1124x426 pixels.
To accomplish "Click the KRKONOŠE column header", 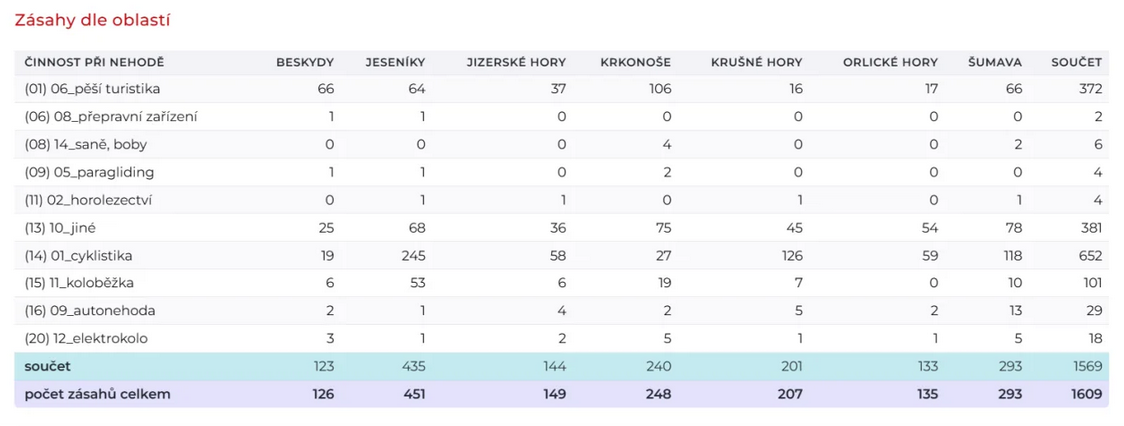I will pyautogui.click(x=635, y=62).
